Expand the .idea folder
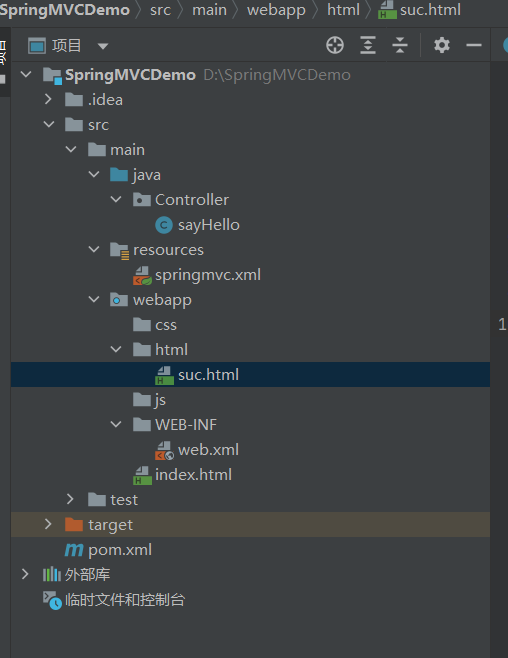Viewport: 508px width, 658px height. [48, 99]
